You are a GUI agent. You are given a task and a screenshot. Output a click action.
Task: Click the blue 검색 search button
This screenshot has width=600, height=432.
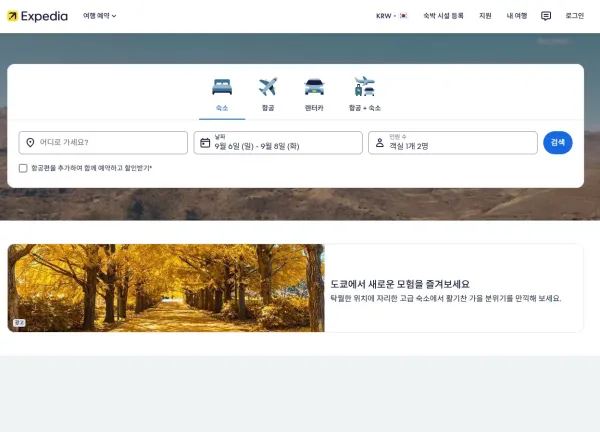click(558, 143)
